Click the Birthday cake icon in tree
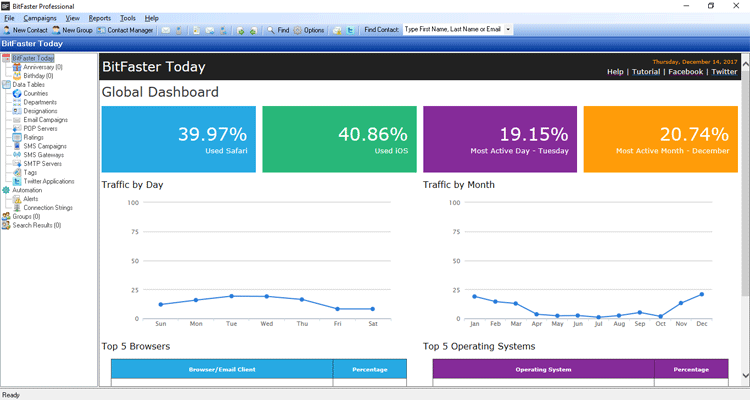The height and width of the screenshot is (400, 750). pyautogui.click(x=17, y=76)
